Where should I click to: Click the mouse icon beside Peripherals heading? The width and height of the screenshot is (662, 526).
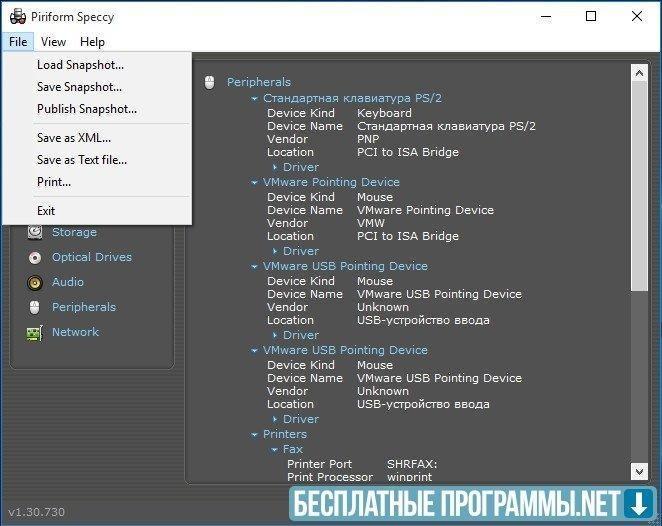click(209, 82)
